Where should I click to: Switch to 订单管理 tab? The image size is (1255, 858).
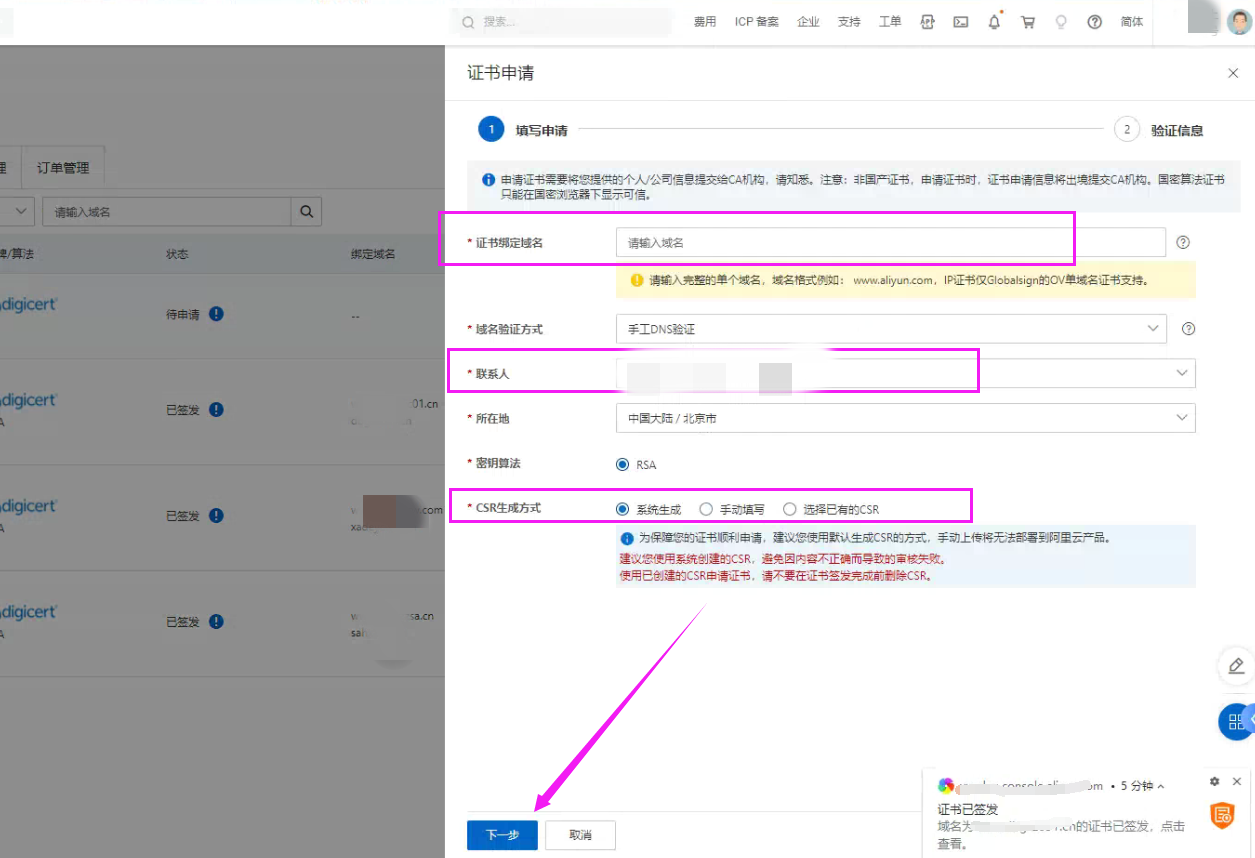63,168
